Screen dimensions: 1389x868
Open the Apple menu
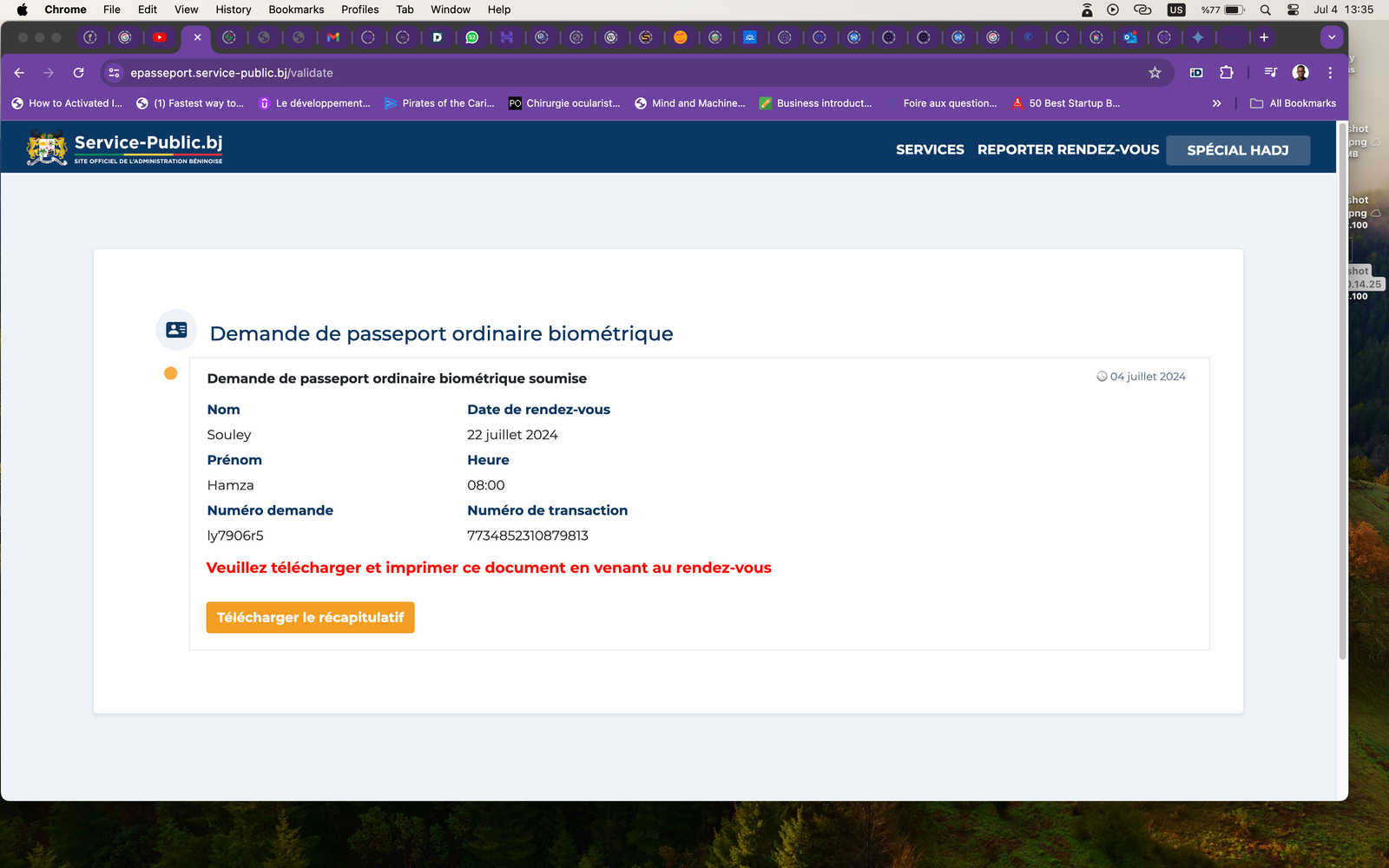point(22,10)
